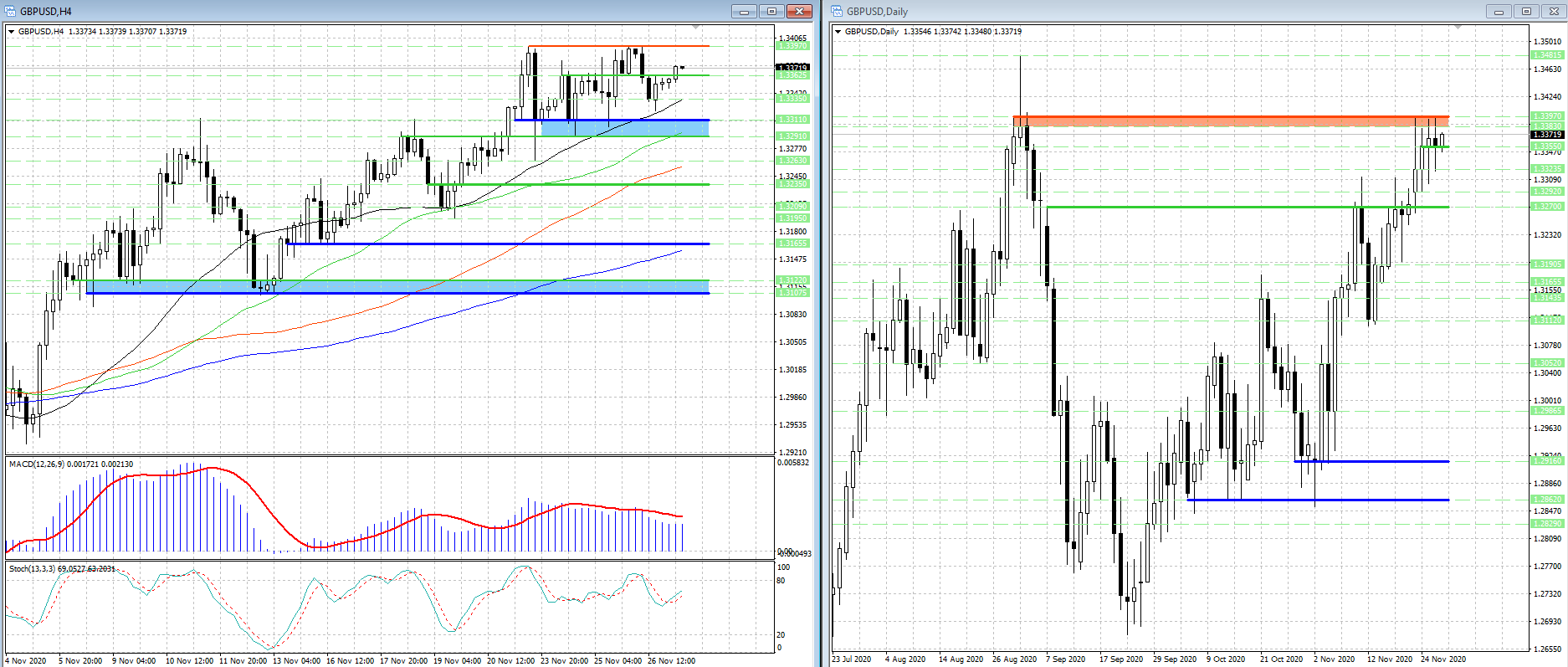This screenshot has width=1568, height=667.
Task: Click the 1.35010 price label on Daily axis
Action: pos(1547,42)
